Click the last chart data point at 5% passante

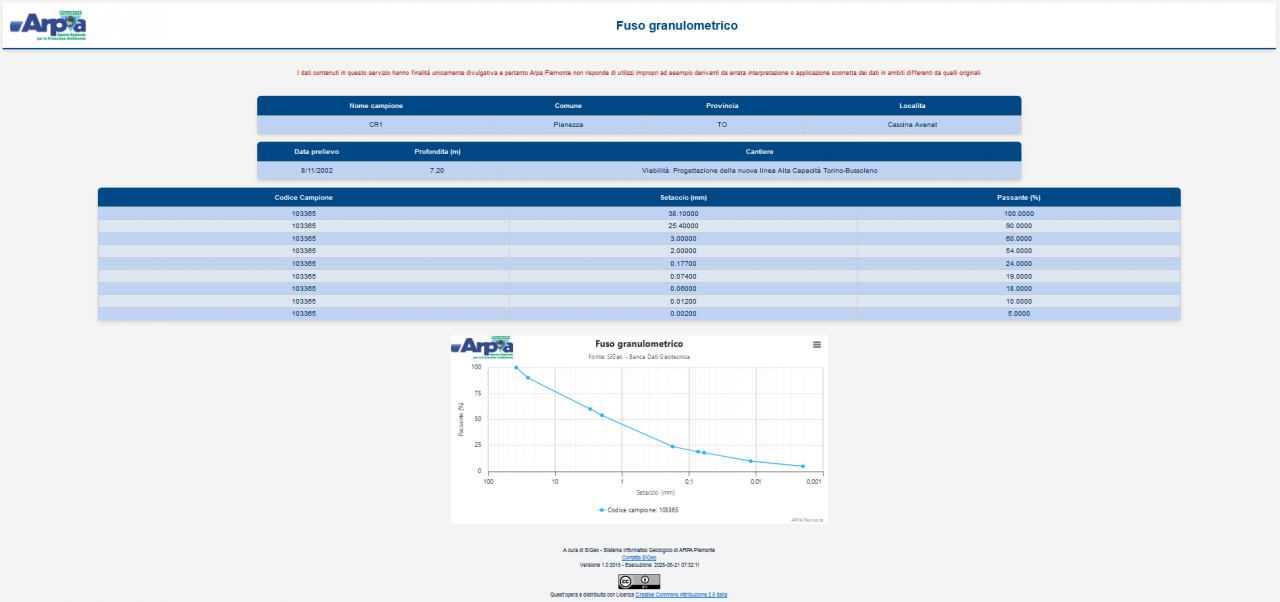point(802,466)
